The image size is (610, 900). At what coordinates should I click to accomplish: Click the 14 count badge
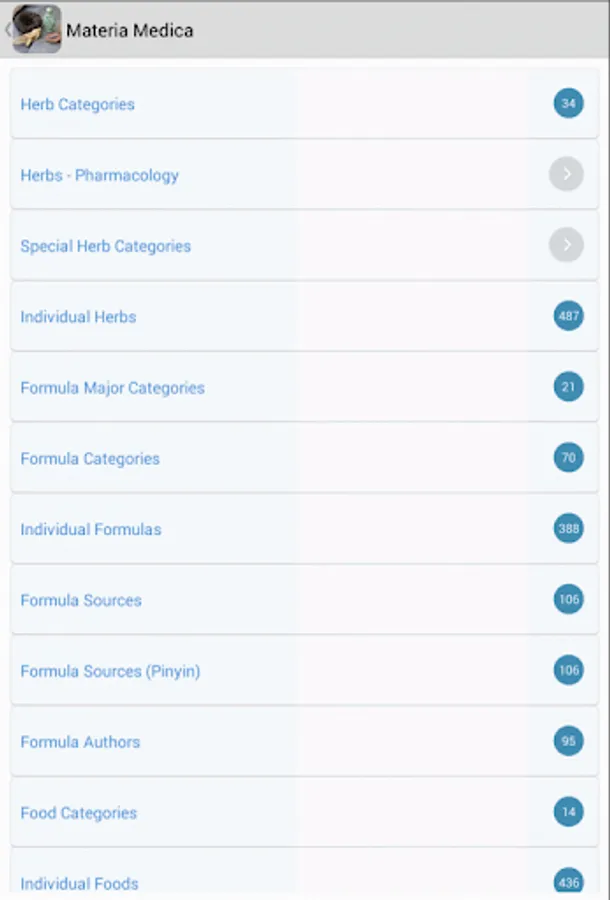click(568, 812)
